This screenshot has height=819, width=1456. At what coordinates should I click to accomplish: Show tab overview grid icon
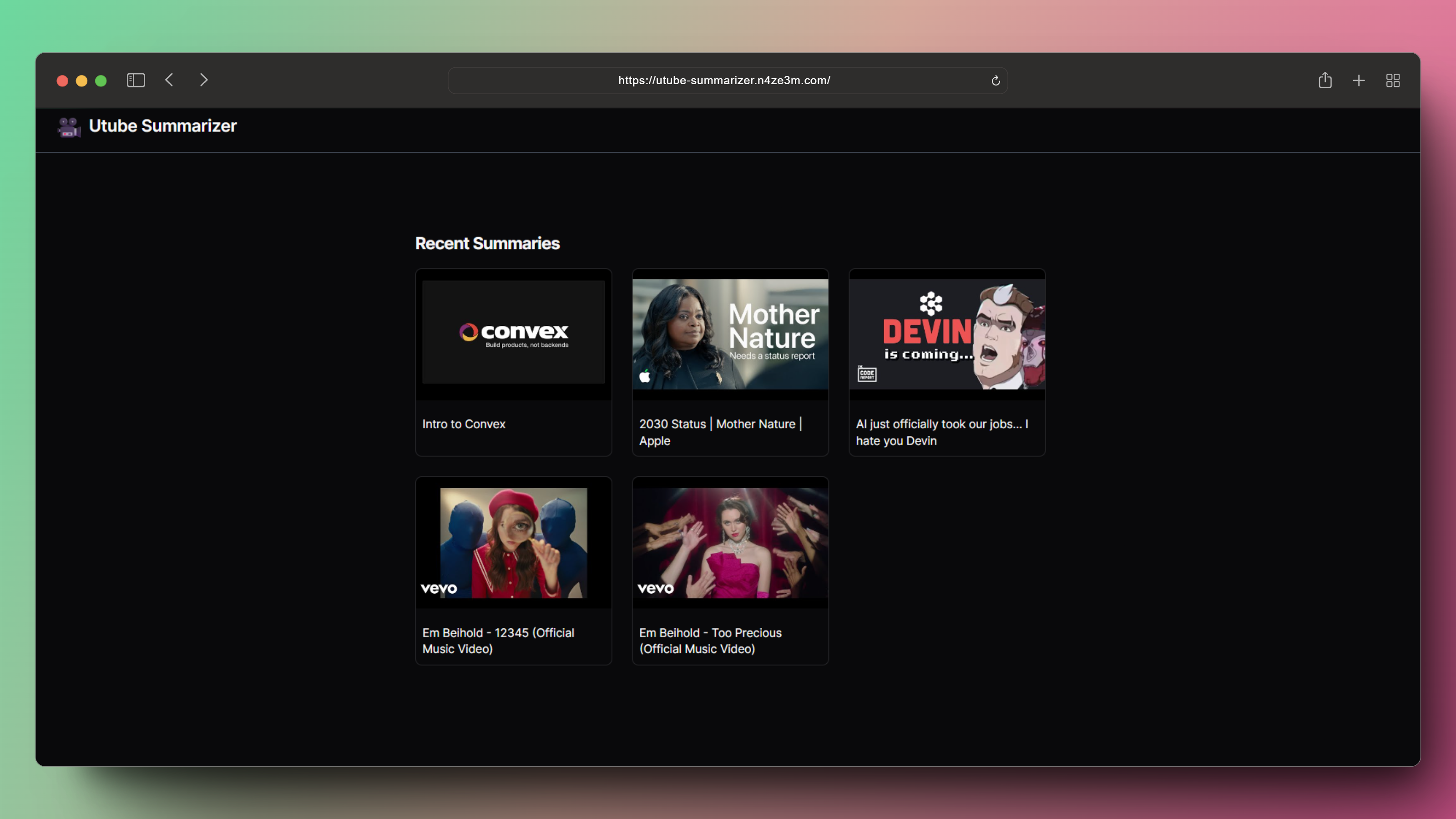pos(1393,81)
